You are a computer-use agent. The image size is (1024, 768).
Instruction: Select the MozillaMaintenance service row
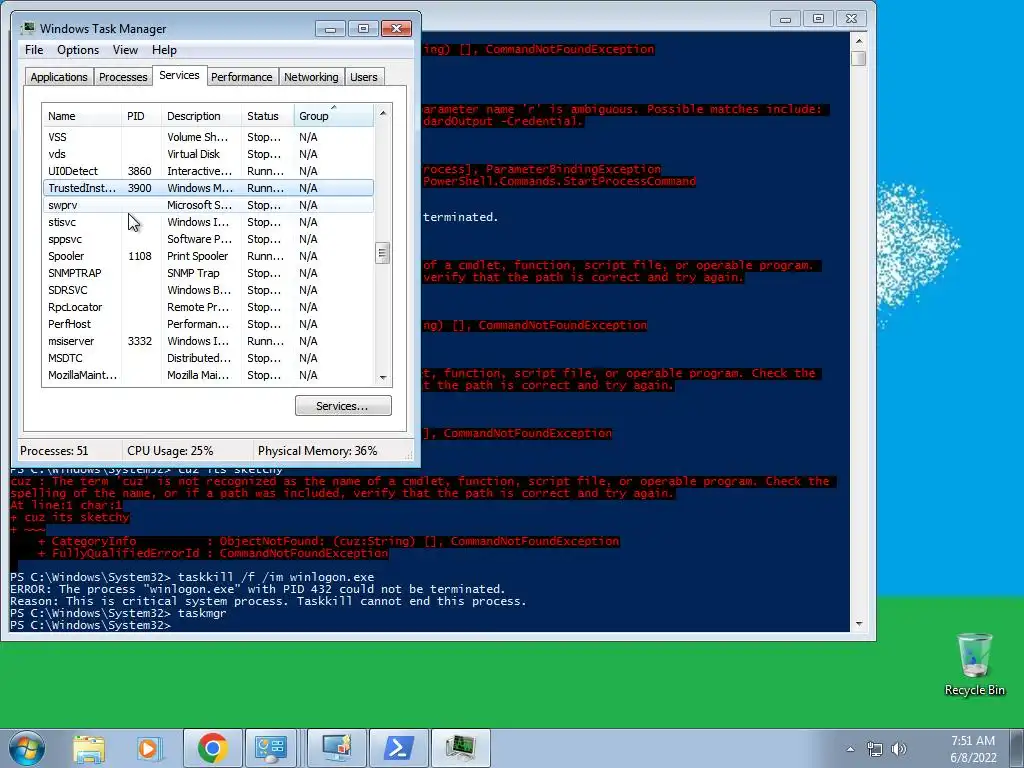(208, 375)
